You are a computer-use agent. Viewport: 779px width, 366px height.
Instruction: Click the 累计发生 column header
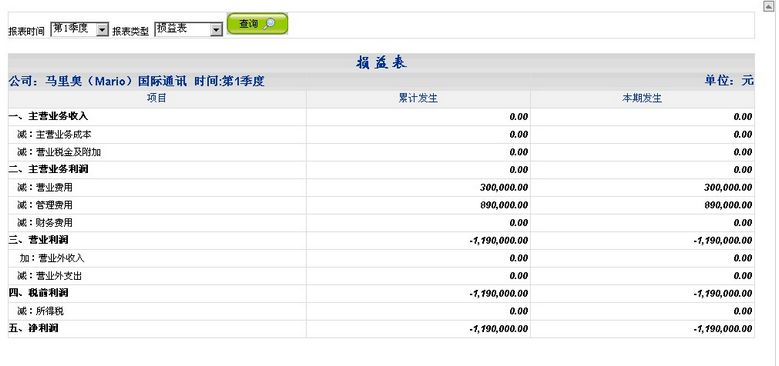[418, 98]
